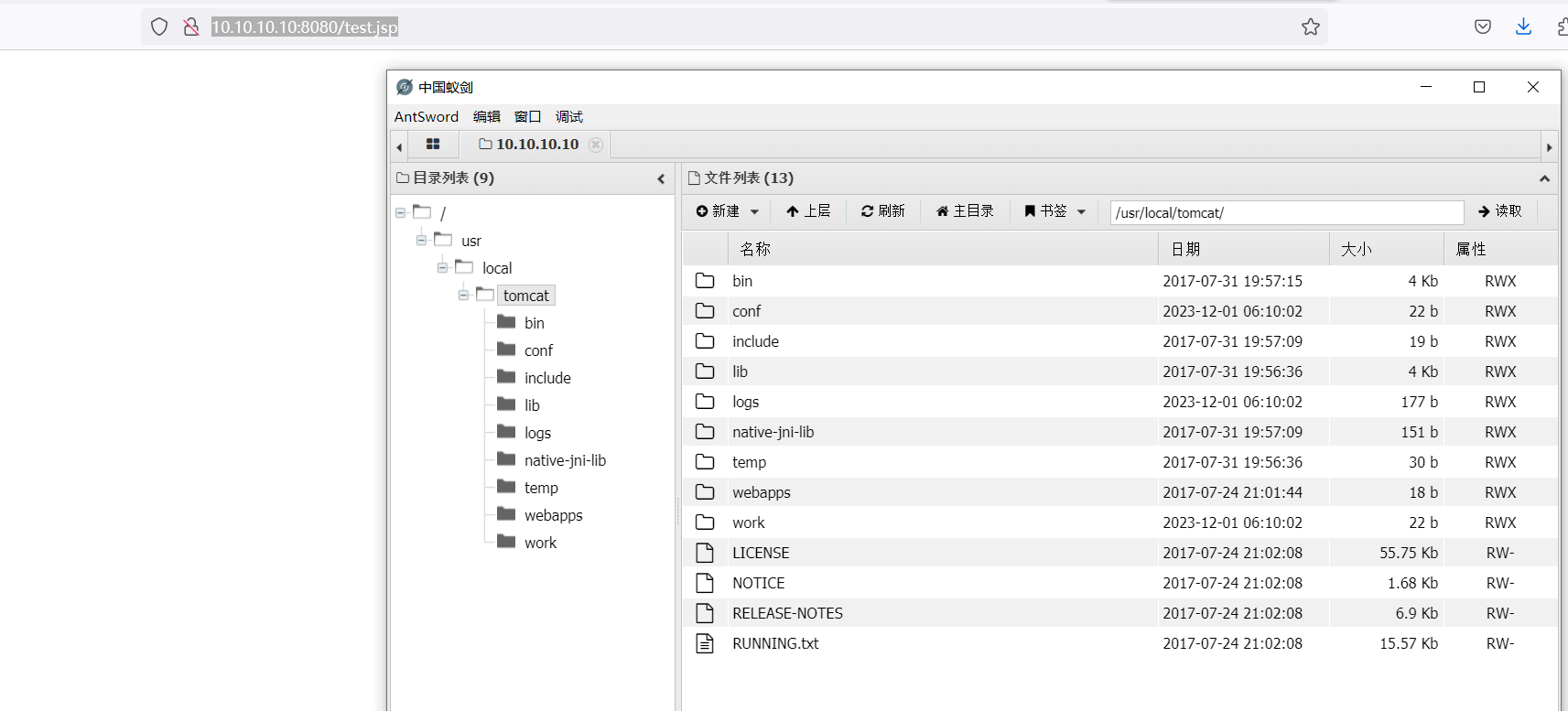Image resolution: width=1568 pixels, height=711 pixels.
Task: Click the path field /usr/local/tomcat/
Action: click(1287, 212)
